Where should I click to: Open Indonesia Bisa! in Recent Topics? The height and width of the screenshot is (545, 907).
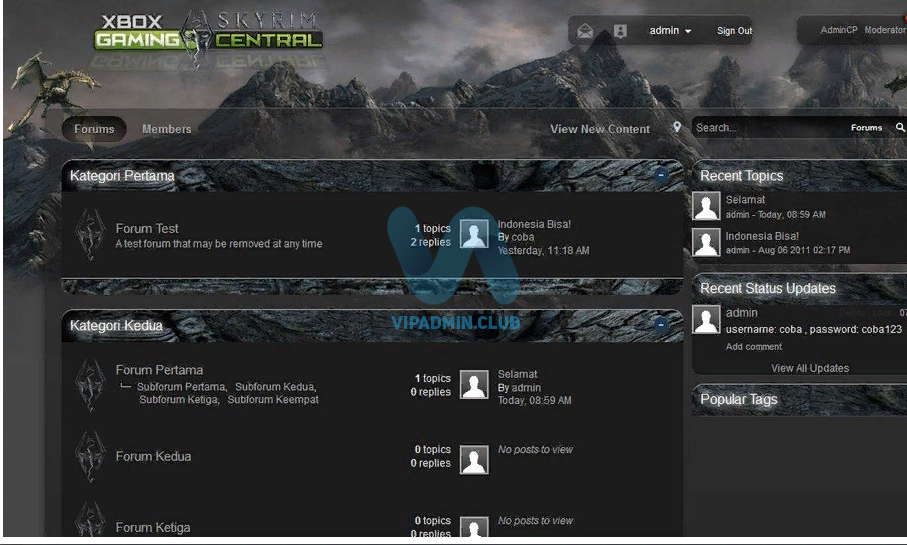[762, 236]
